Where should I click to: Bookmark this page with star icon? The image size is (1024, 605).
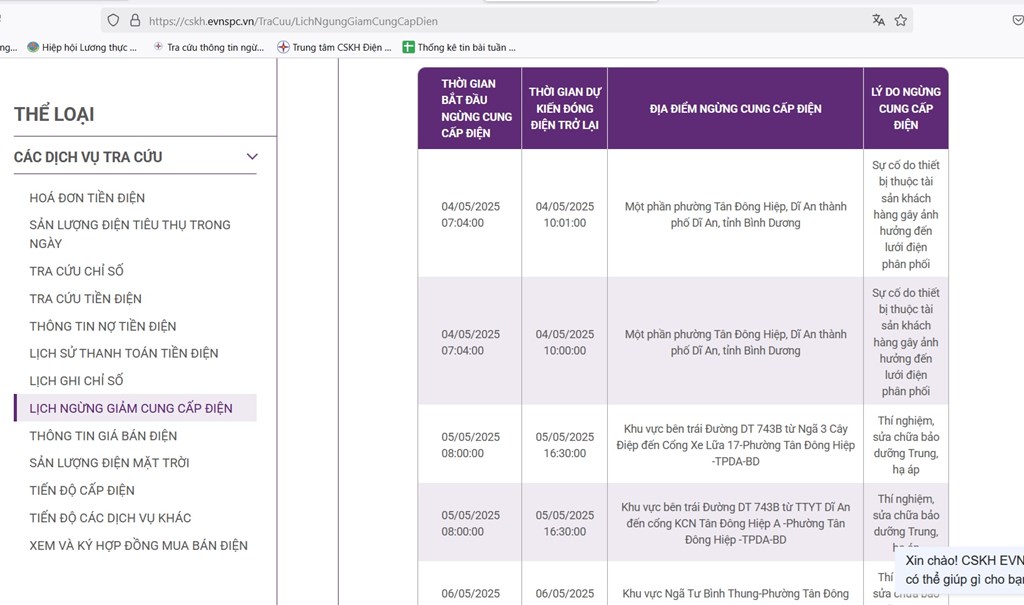click(901, 20)
